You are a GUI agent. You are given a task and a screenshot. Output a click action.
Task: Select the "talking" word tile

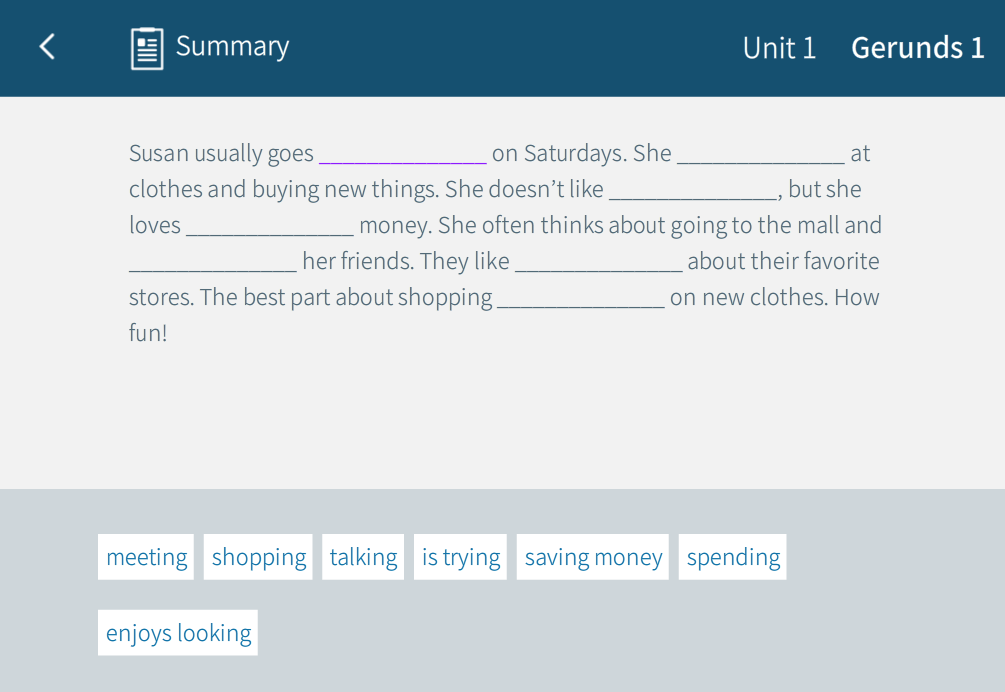(363, 557)
